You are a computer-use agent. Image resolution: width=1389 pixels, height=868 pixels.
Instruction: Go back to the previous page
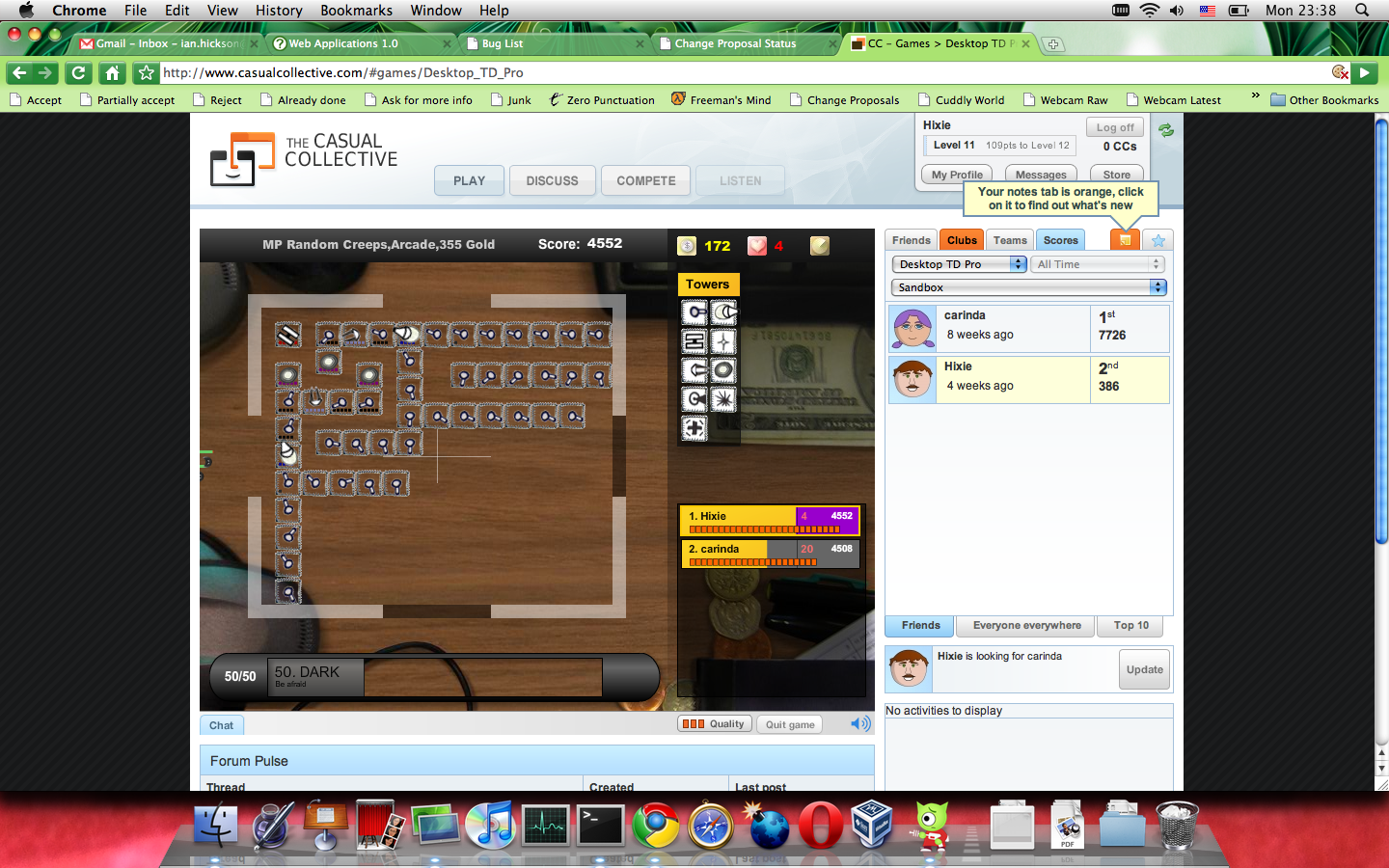19,72
